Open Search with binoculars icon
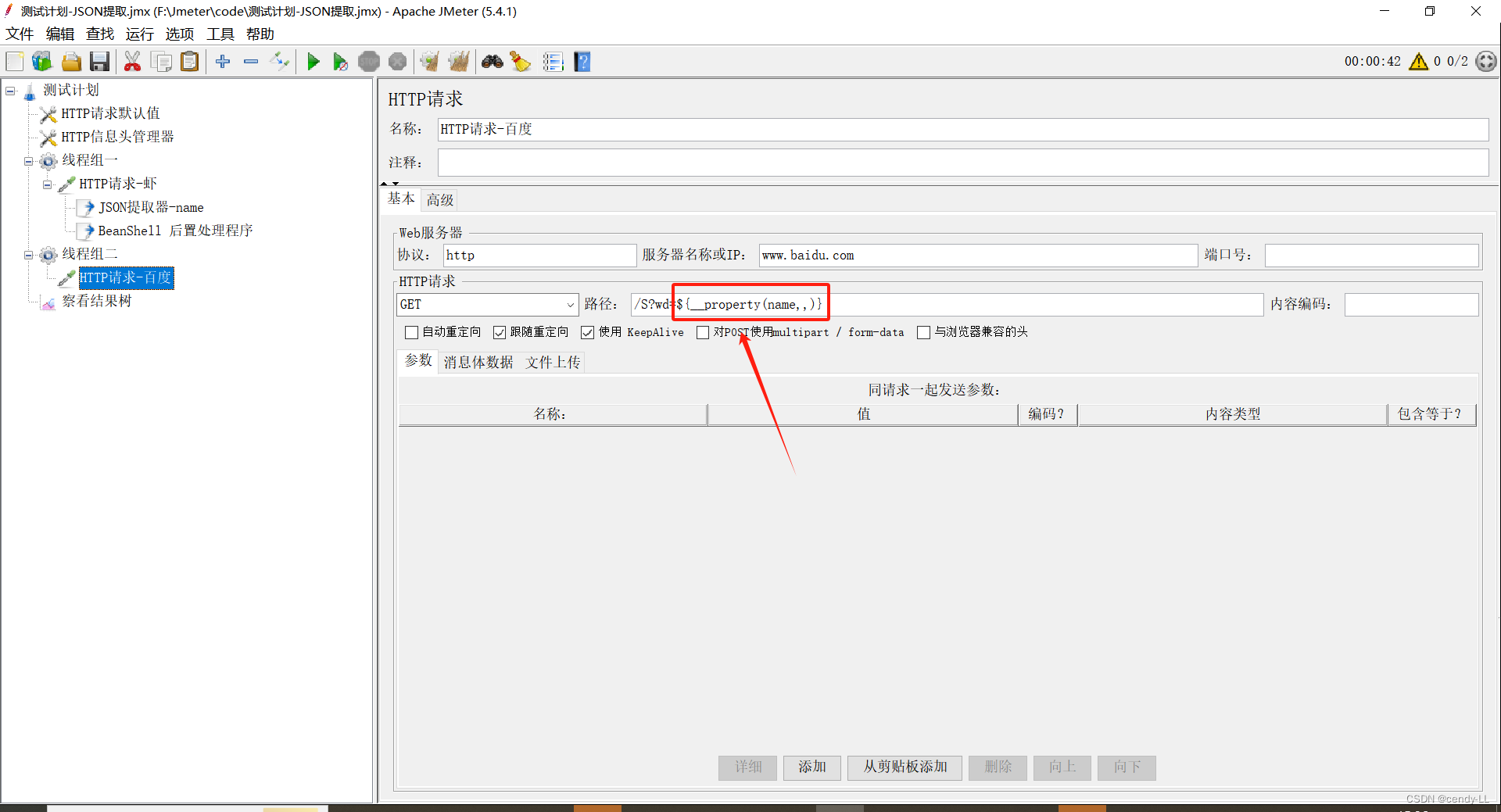 click(x=493, y=62)
